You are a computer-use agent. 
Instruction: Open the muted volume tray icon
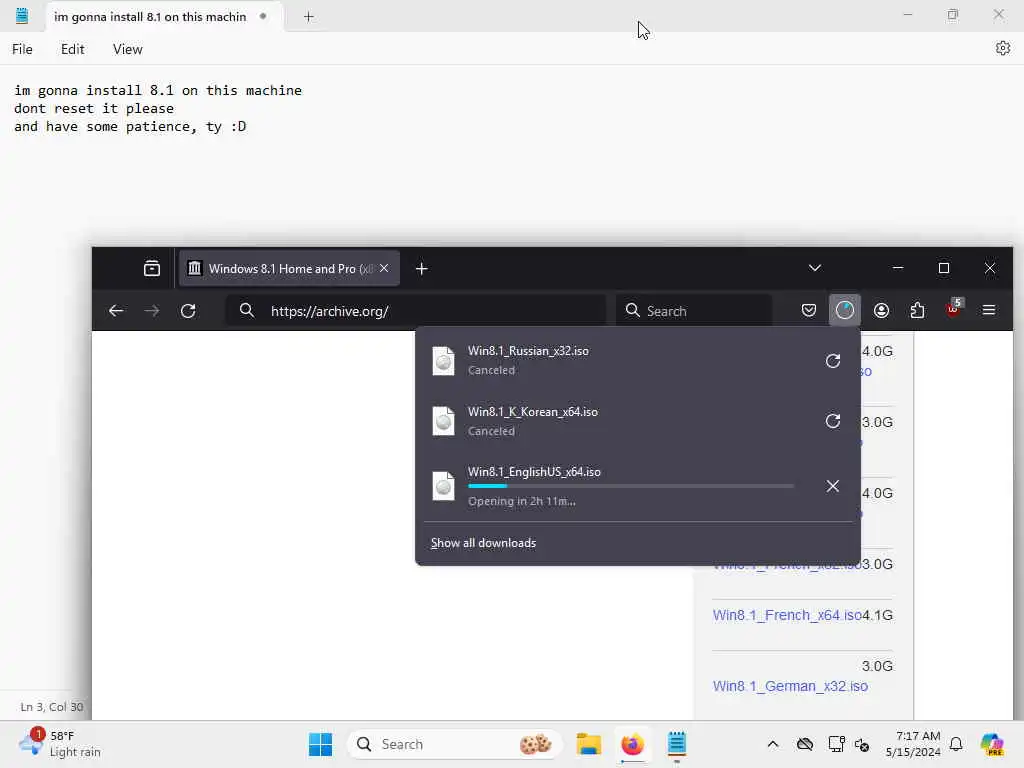[x=861, y=744]
